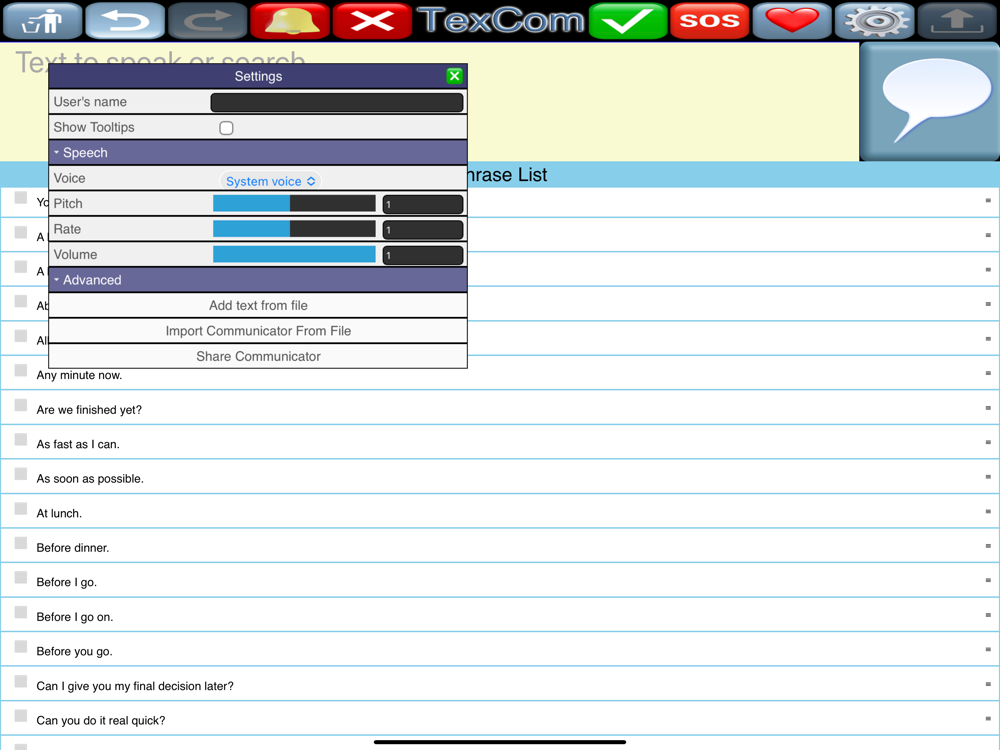The image size is (1000, 750).
Task: Tap the green checkmark 'Yes' button
Action: 628,21
